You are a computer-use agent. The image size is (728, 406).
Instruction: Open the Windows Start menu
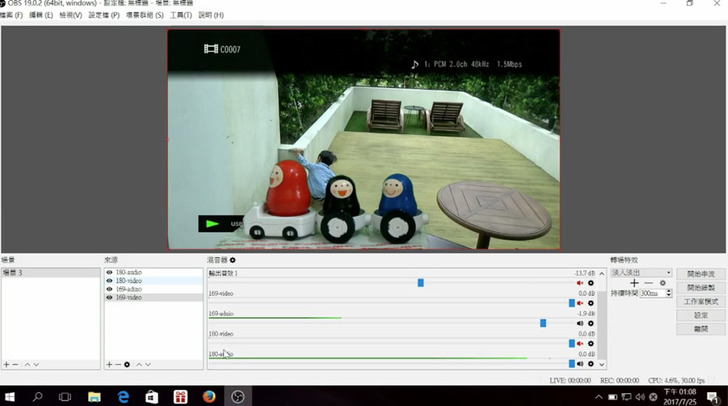[x=9, y=397]
